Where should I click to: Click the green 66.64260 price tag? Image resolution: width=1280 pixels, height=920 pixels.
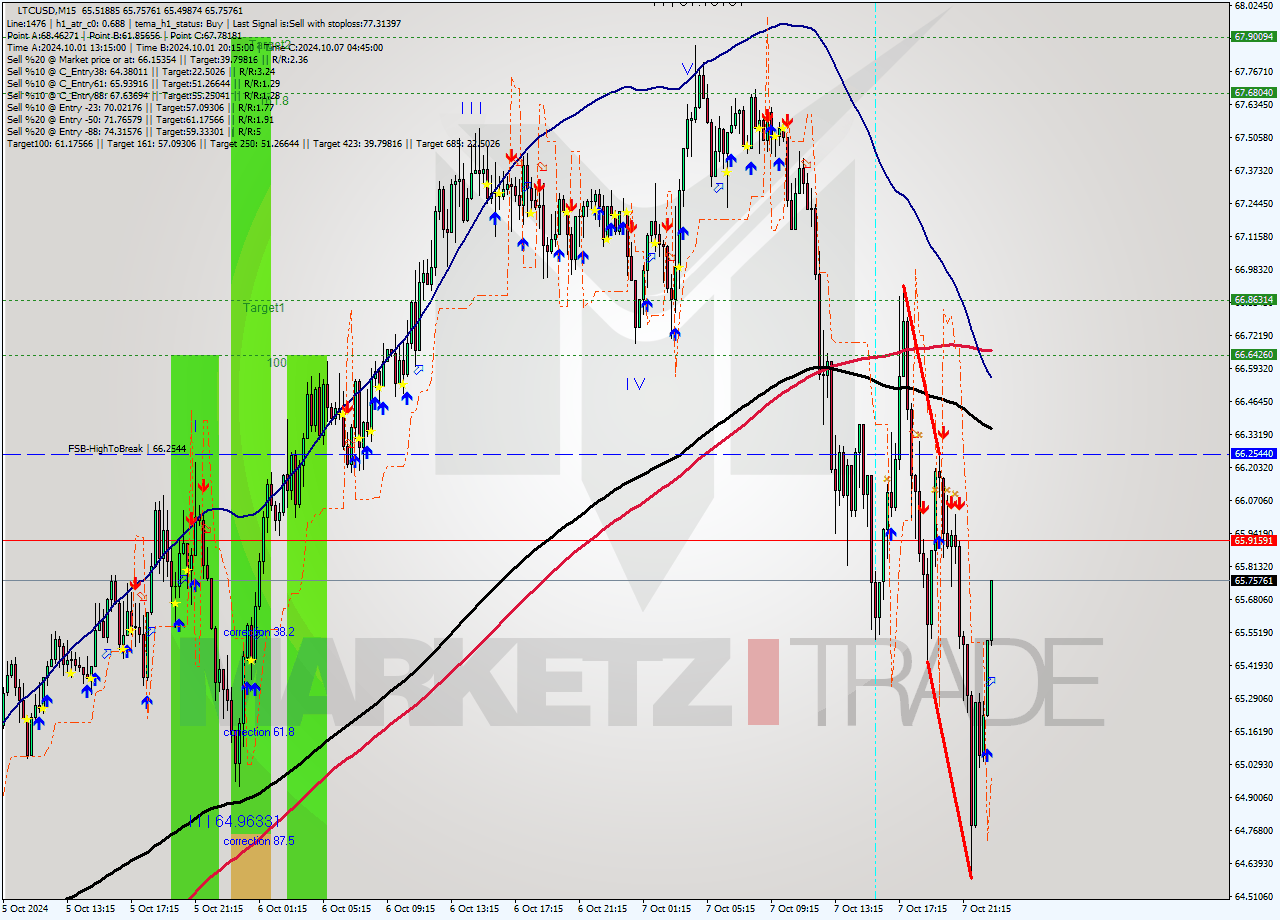click(x=1254, y=355)
